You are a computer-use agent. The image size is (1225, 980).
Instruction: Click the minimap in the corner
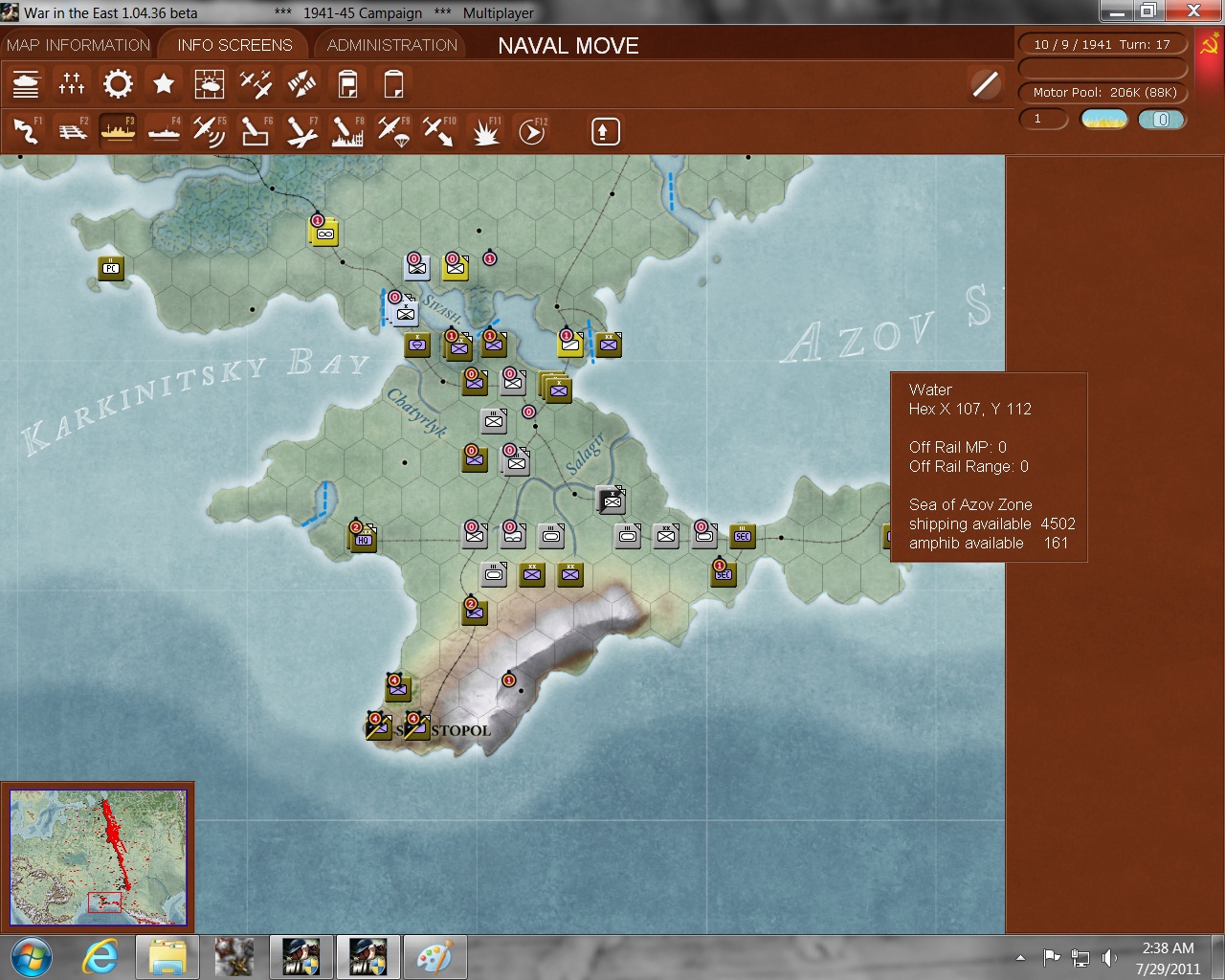coord(98,857)
